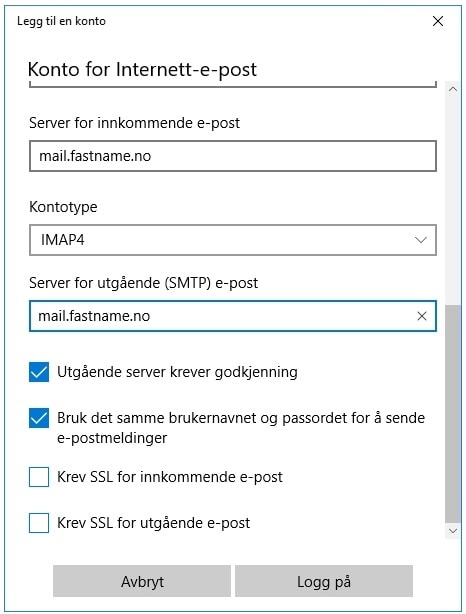466x614 pixels.
Task: Click the e-postmeldinger label text
Action: click(112, 438)
